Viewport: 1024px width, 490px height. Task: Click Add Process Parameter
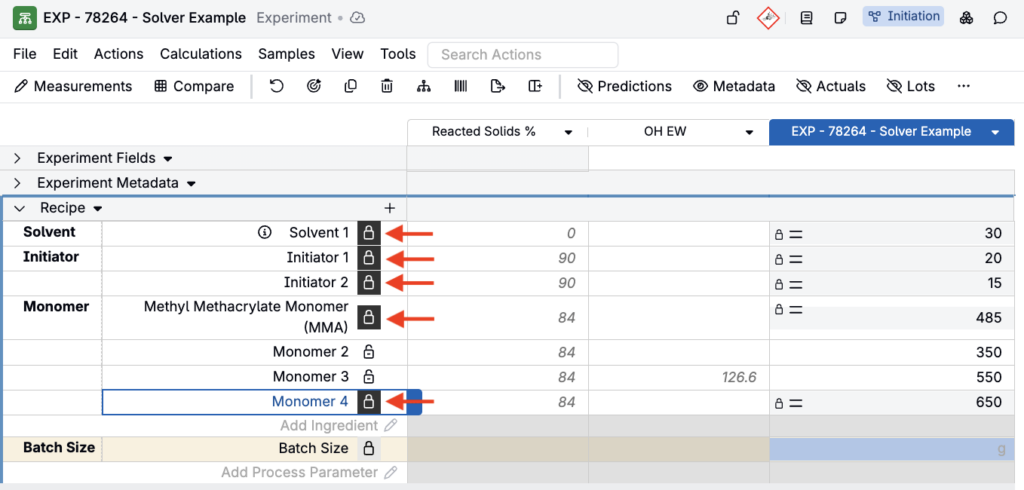click(309, 472)
